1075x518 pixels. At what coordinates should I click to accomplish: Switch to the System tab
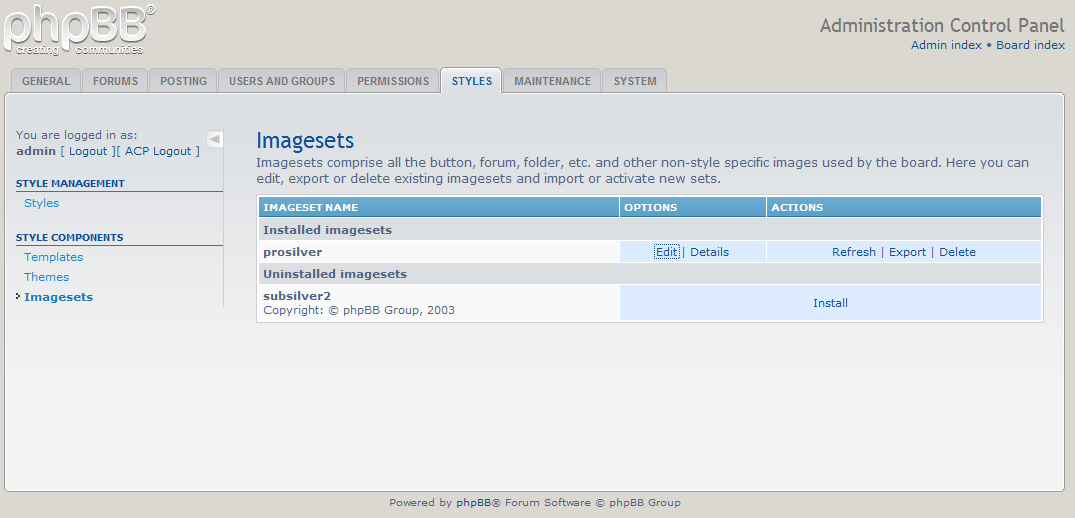(x=635, y=81)
